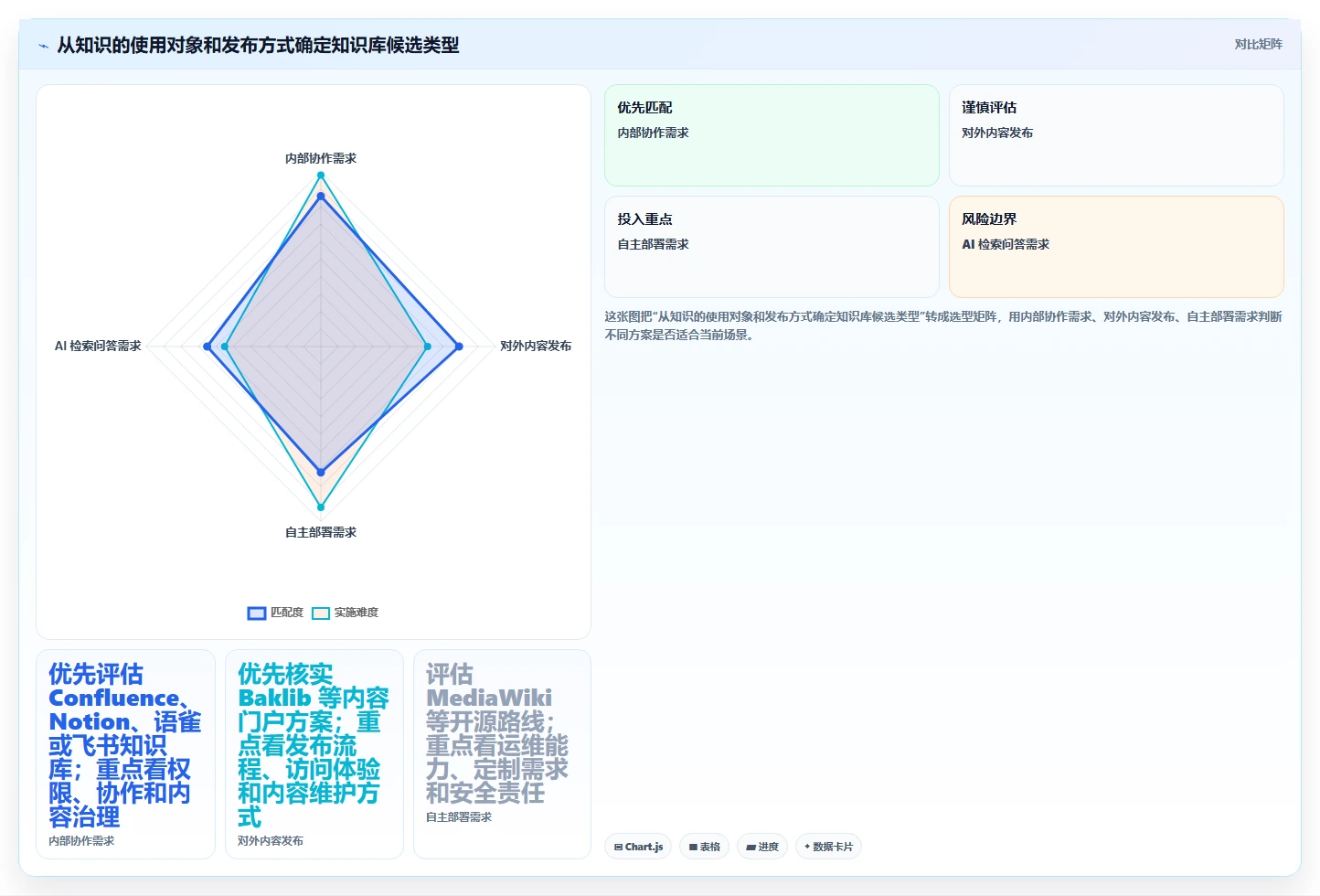1320x896 pixels.
Task: Click the header icon beside the title
Action: click(x=43, y=46)
